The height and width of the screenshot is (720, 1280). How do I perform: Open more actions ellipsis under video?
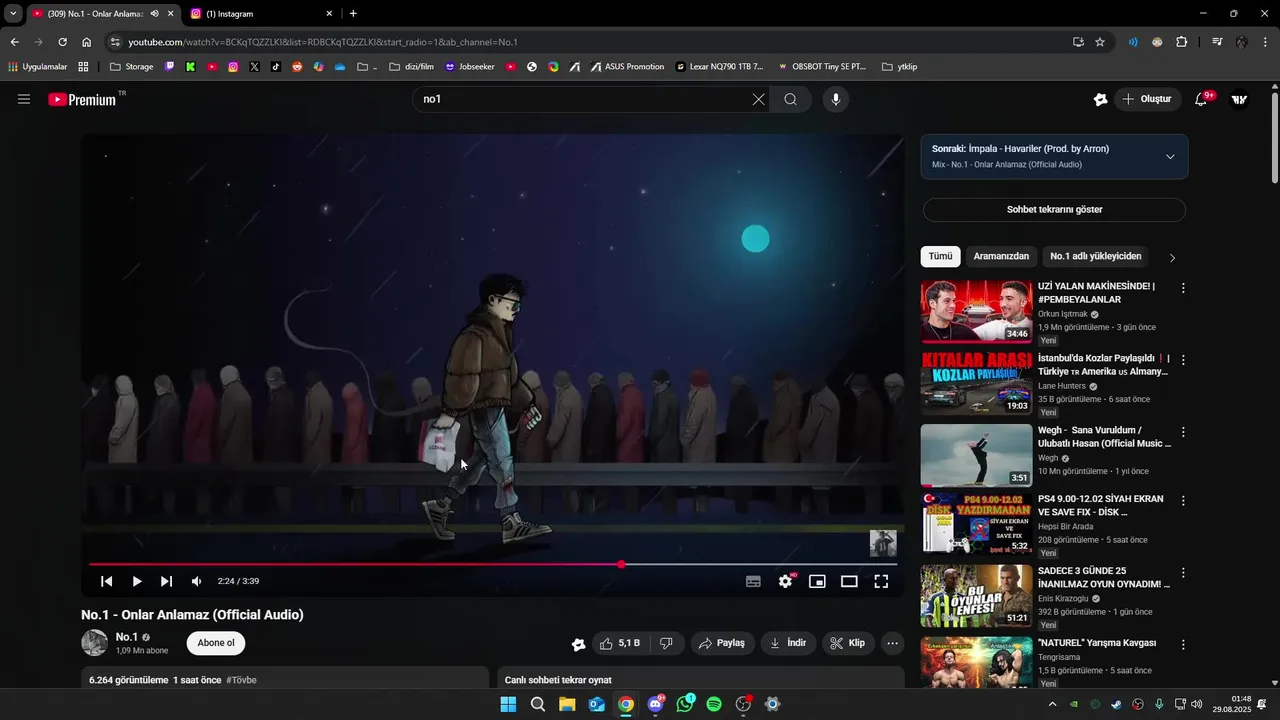click(x=893, y=643)
